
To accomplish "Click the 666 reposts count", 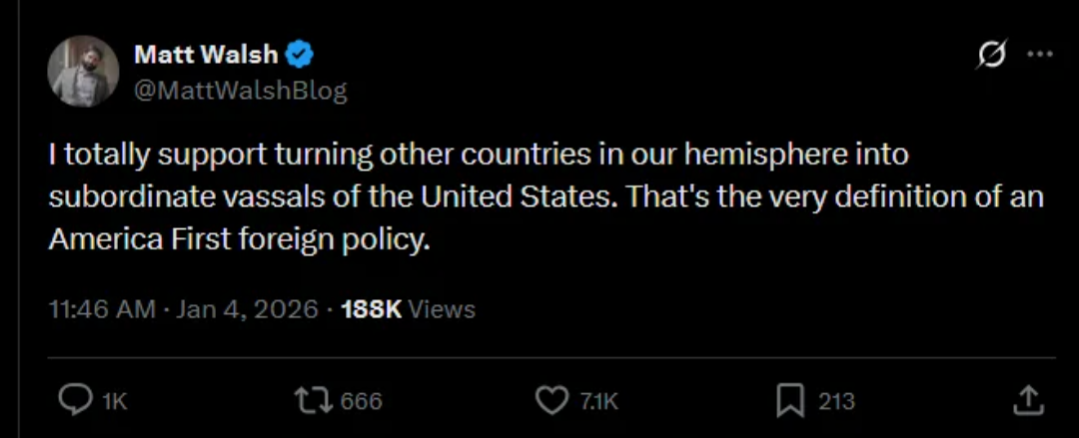I will [x=361, y=402].
